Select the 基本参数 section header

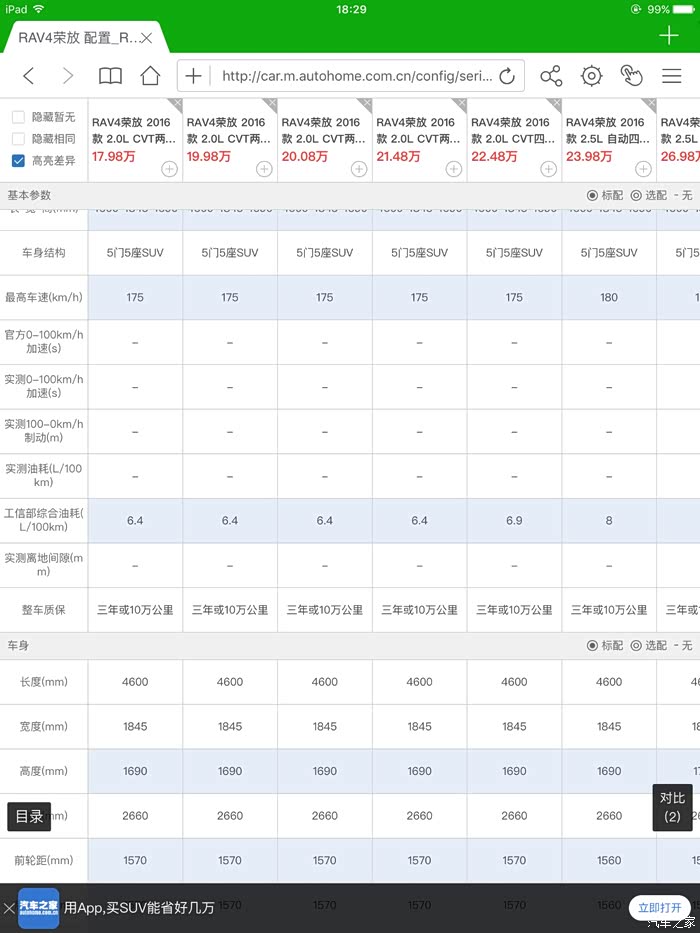click(29, 195)
